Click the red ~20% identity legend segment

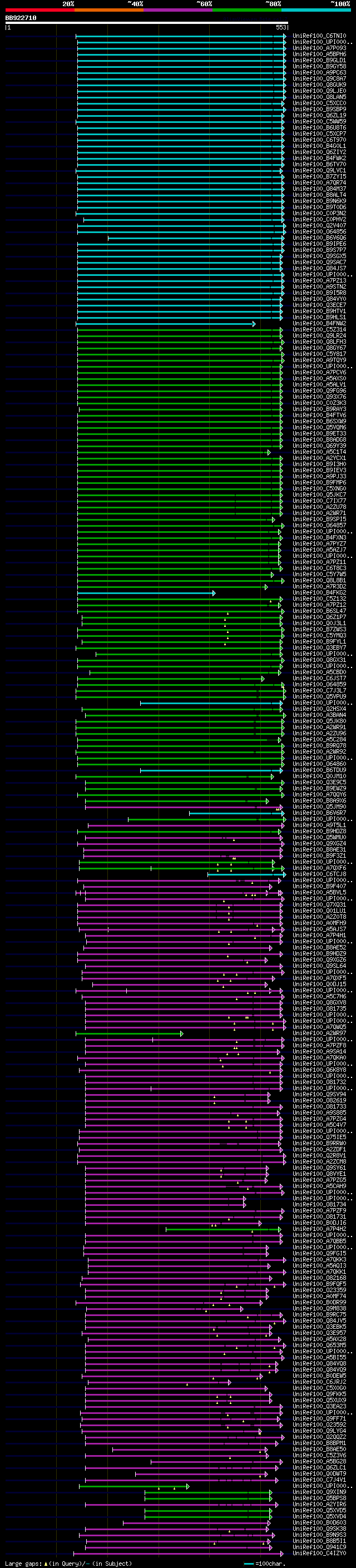(39, 10)
